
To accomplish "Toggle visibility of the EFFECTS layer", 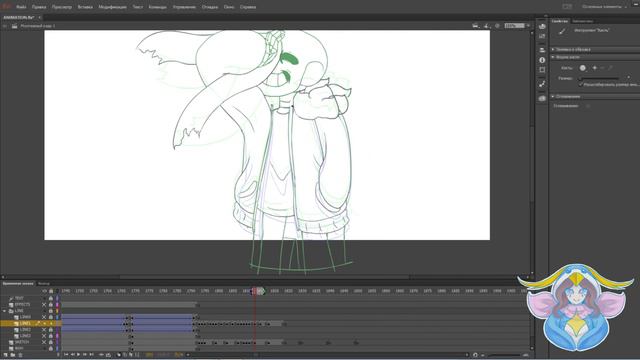I will pos(44,304).
